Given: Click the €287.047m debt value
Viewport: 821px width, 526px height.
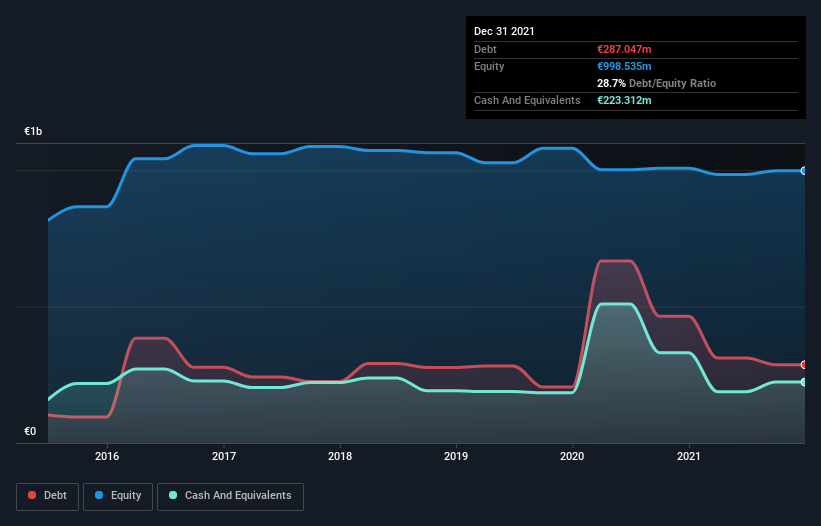Looking at the screenshot, I should (x=624, y=49).
